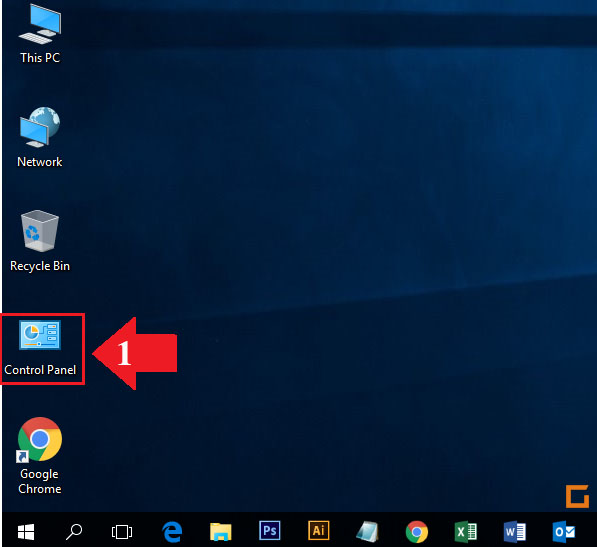This screenshot has width=597, height=547.
Task: Launch Photoshop from the taskbar
Action: coord(270,531)
